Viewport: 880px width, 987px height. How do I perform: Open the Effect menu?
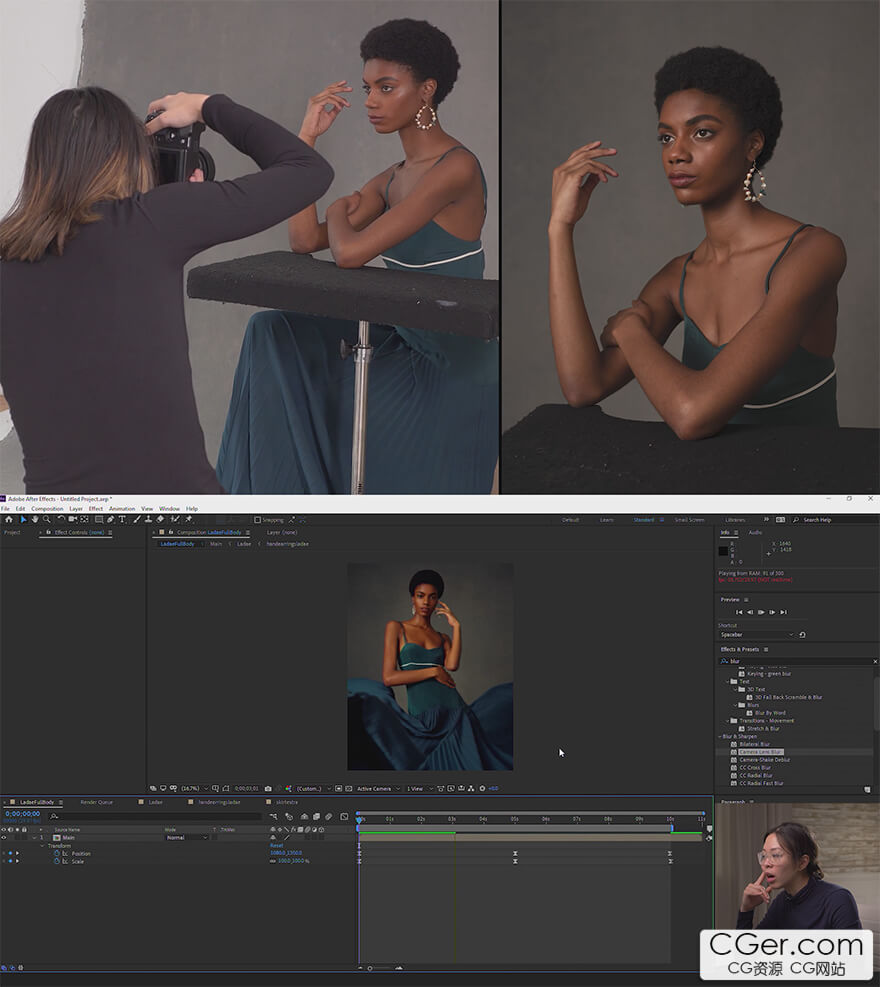96,509
